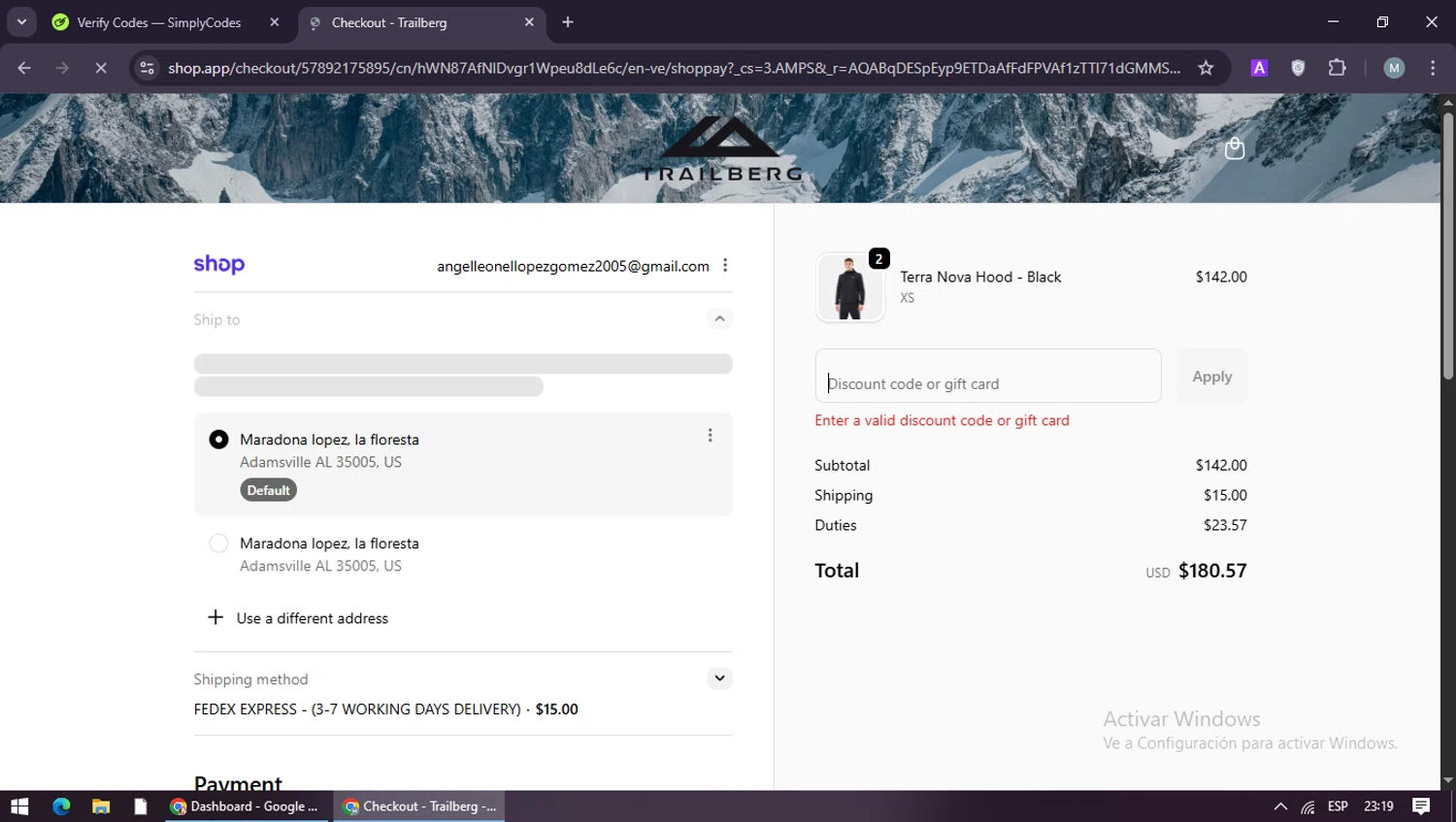Click the email angelleonellopezgomez2005@gmail.com
The image size is (1456, 822).
(573, 266)
